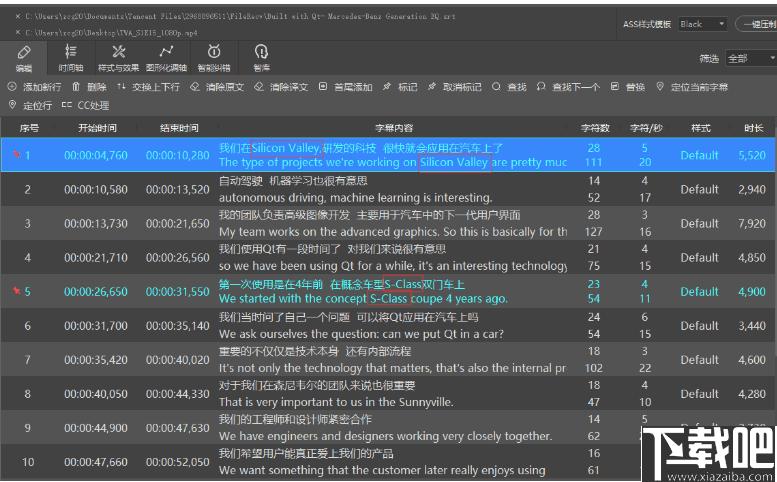Select start time 00:00:44,900
Image resolution: width=777 pixels, height=482 pixels.
point(96,428)
